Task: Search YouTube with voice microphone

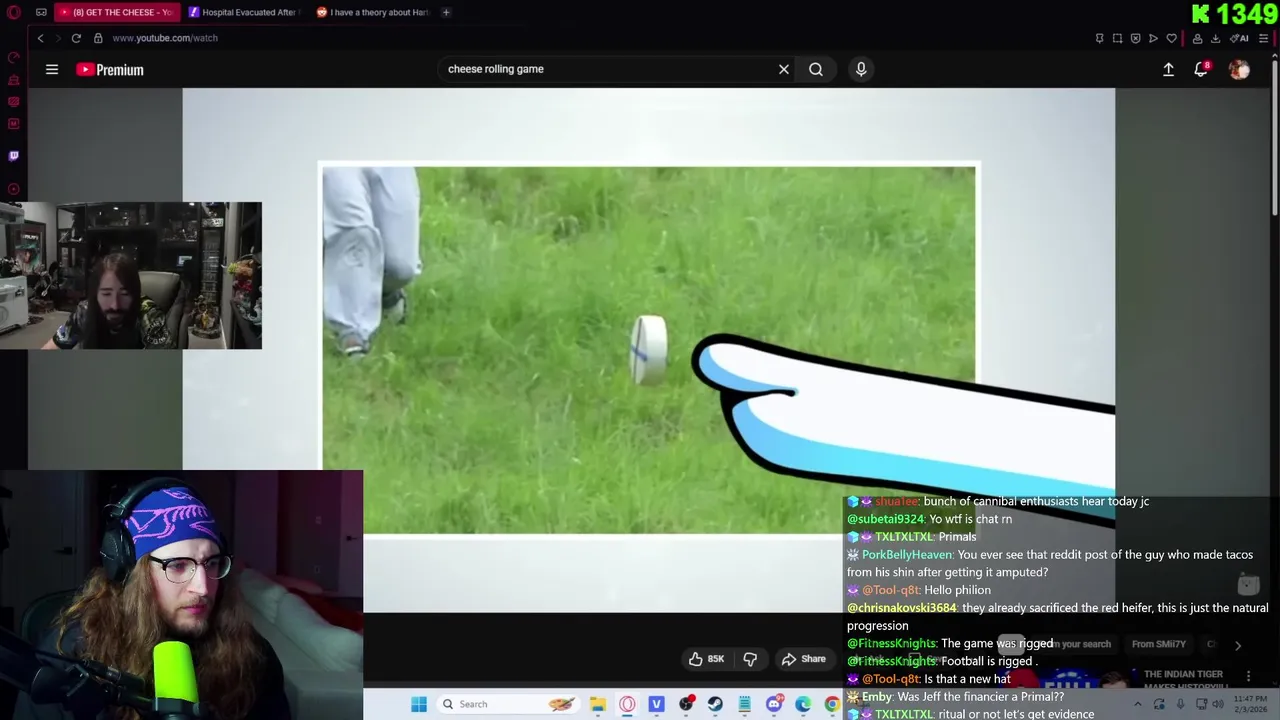Action: (861, 69)
